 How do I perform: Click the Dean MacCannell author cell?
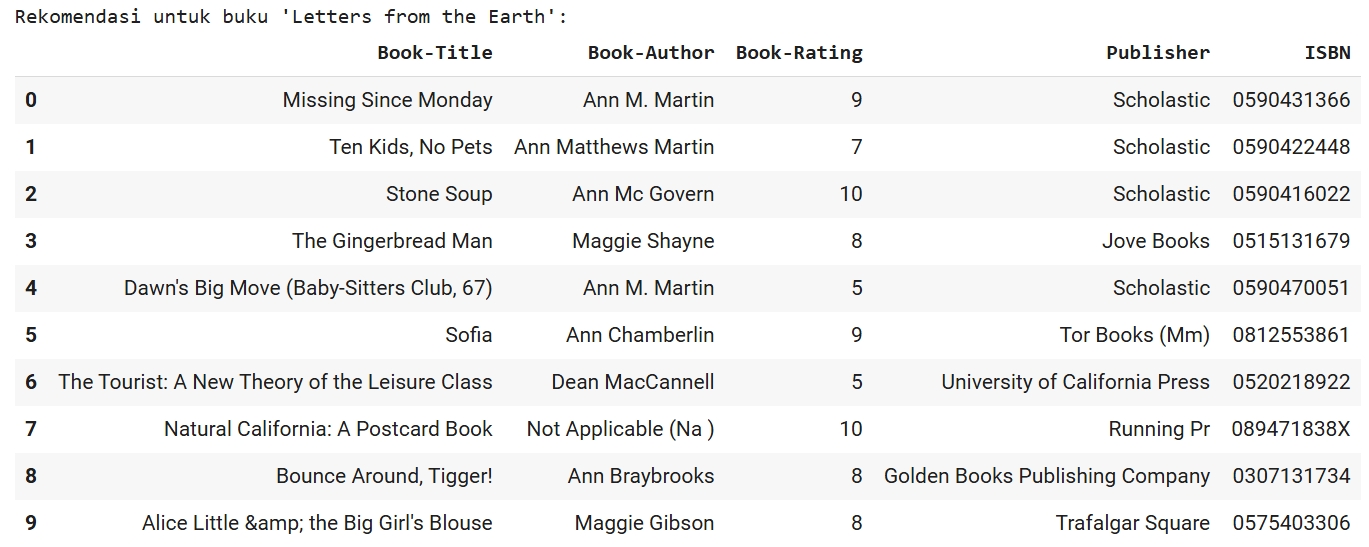click(x=633, y=382)
